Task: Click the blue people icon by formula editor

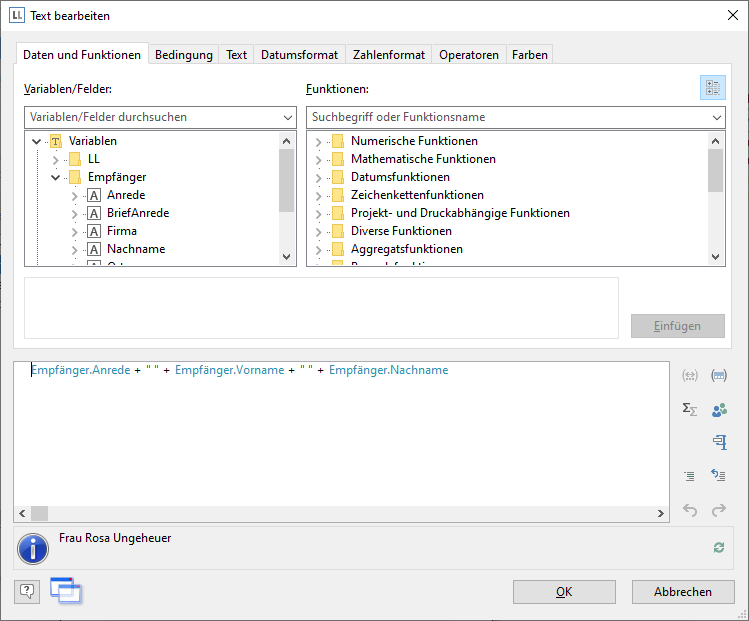Action: [718, 409]
